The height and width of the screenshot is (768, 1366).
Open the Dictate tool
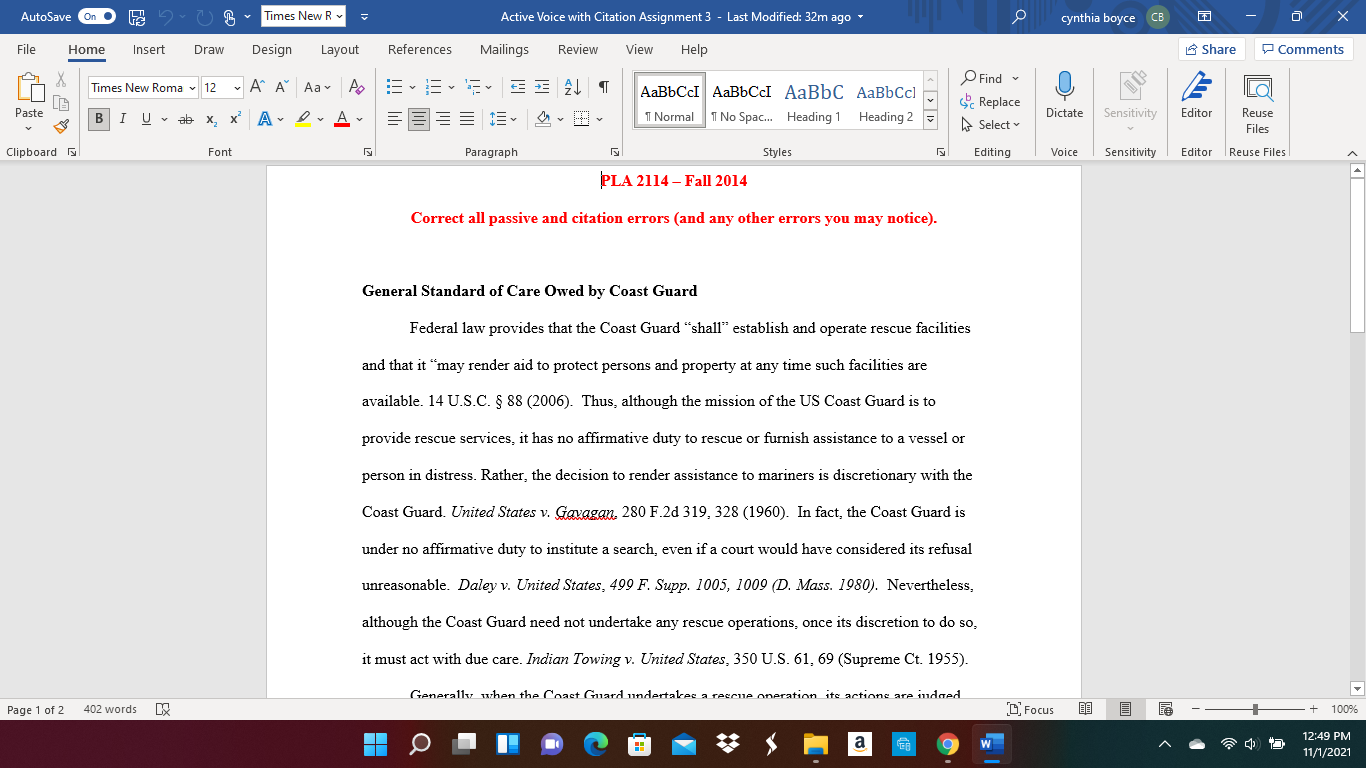tap(1063, 97)
